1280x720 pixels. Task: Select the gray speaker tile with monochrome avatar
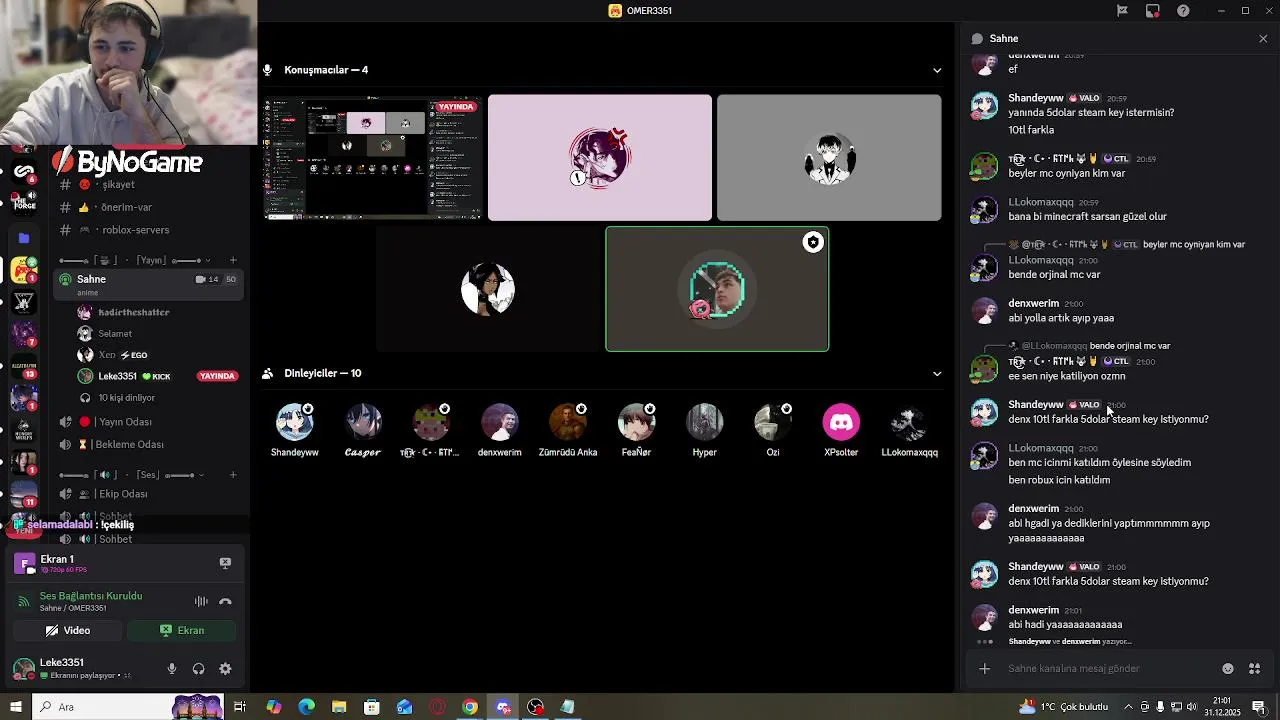tap(829, 158)
